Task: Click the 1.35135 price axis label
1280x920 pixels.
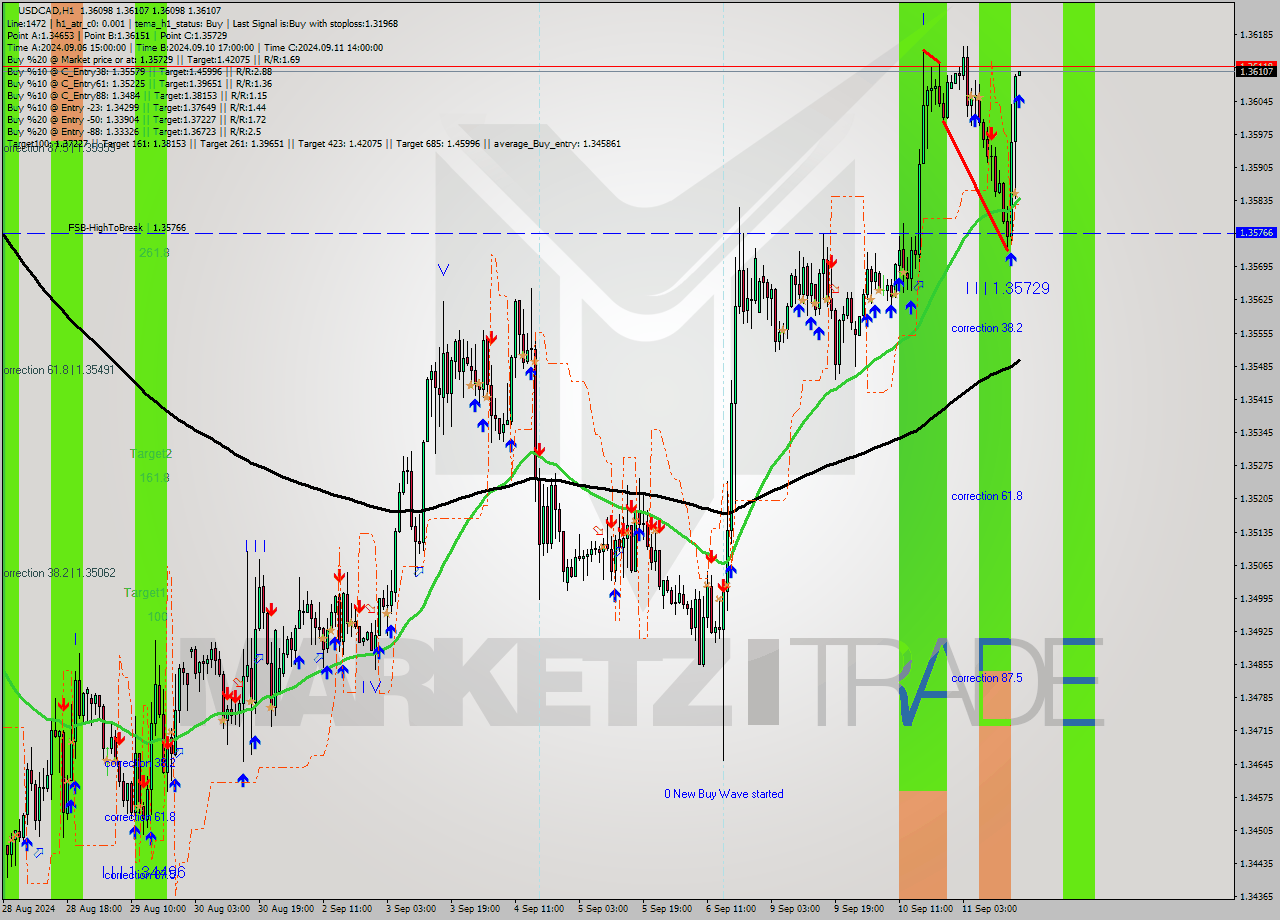Action: (1255, 532)
